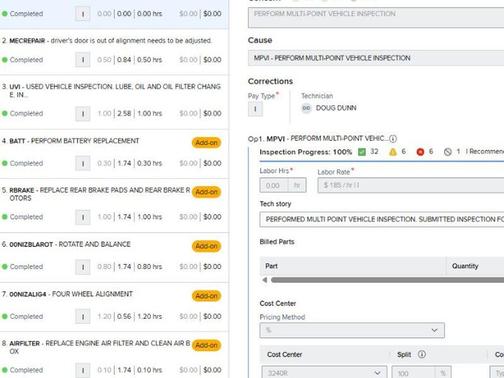
Task: Click the count 32 of passed inspection items
Action: (374, 152)
